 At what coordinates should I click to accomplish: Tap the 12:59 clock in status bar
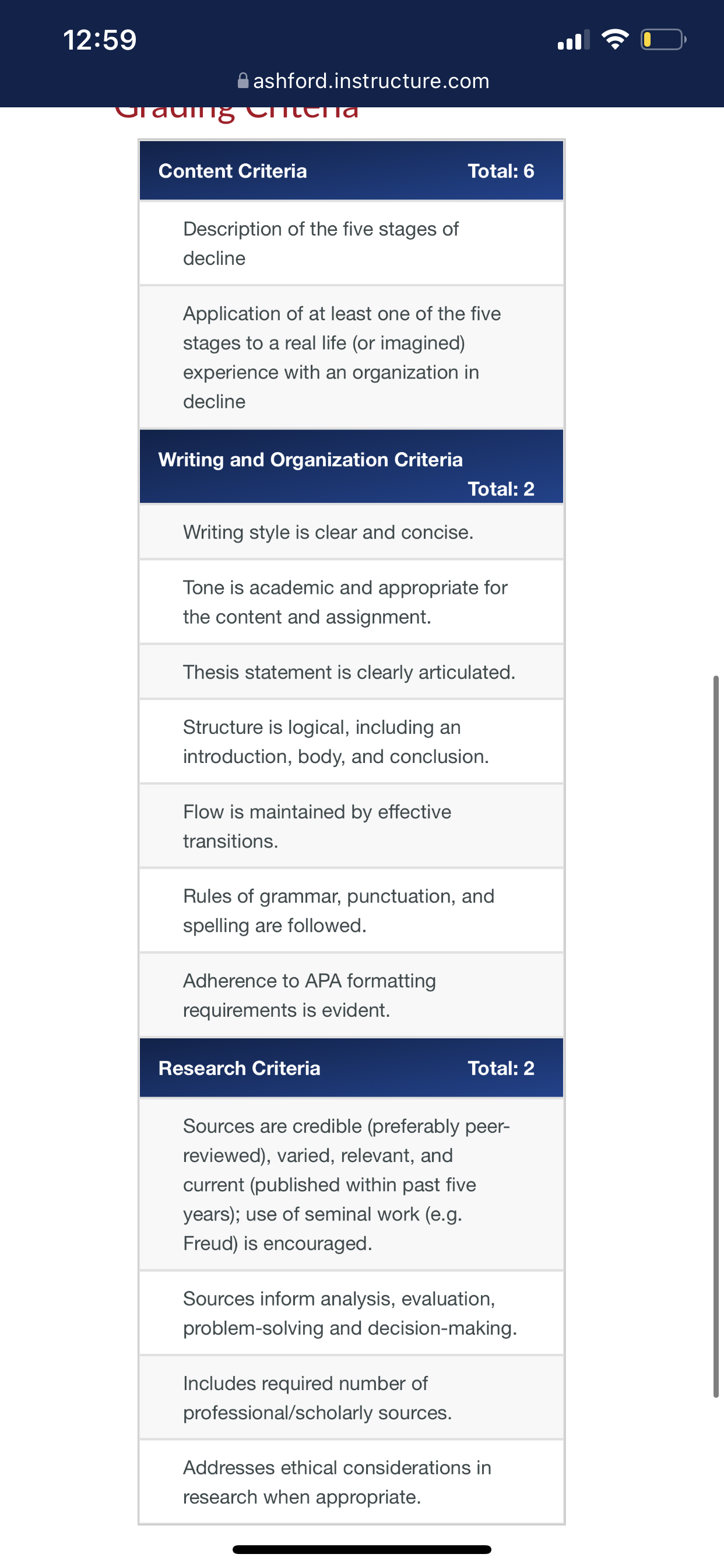click(100, 40)
